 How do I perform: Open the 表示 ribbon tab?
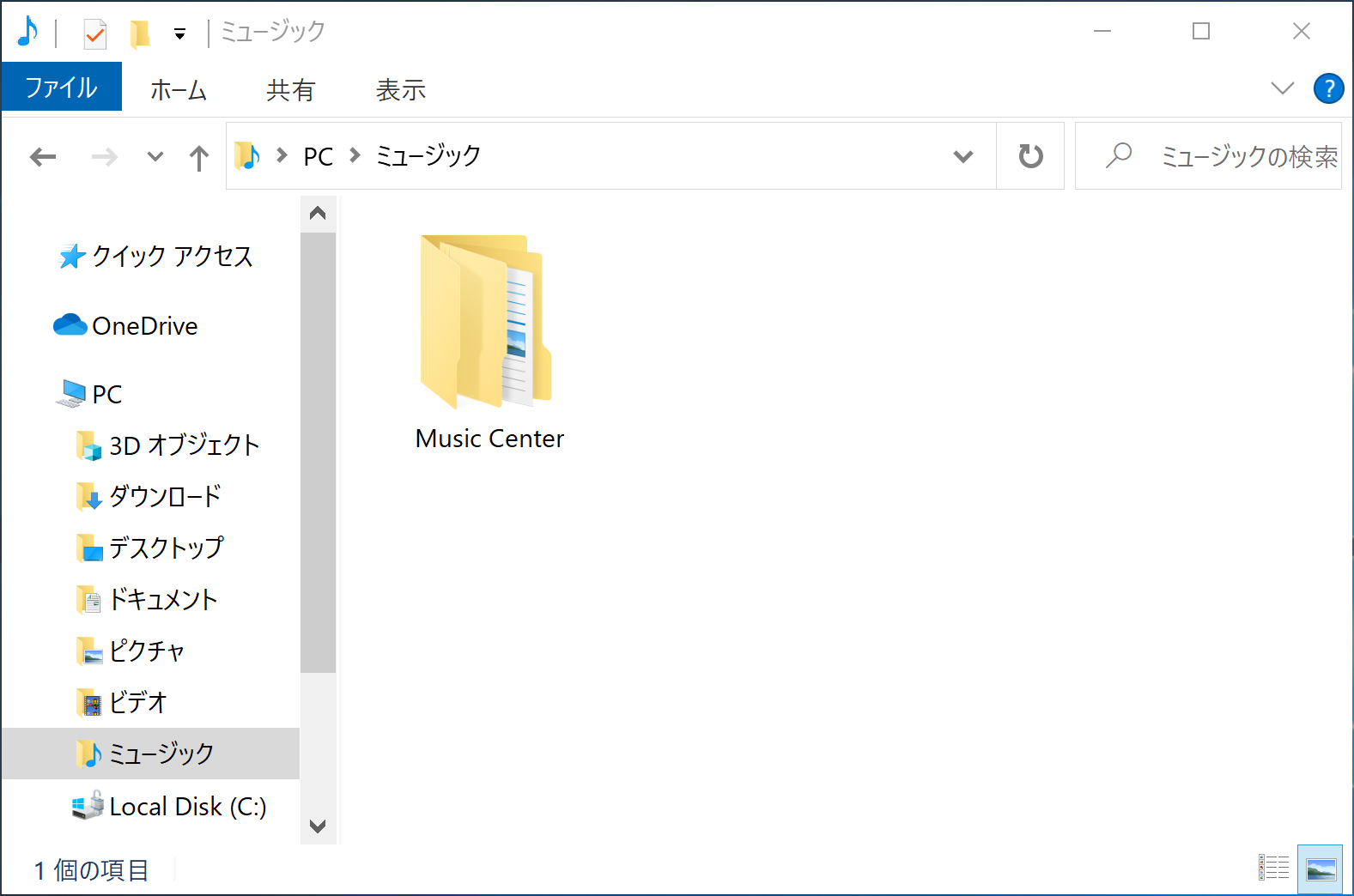coord(400,89)
